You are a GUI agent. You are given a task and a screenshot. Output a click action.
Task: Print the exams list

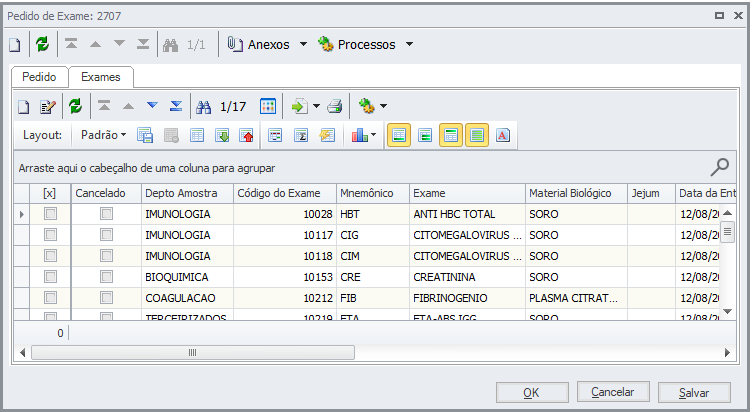click(x=335, y=106)
